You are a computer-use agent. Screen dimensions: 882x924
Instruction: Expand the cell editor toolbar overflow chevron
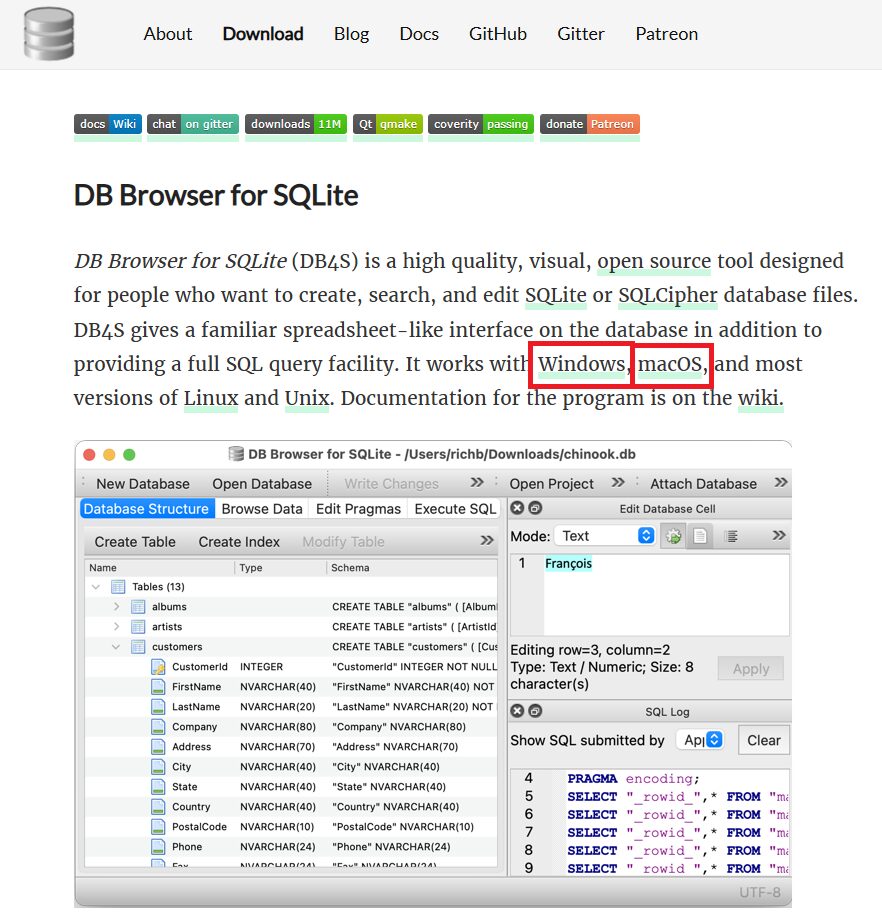779,535
